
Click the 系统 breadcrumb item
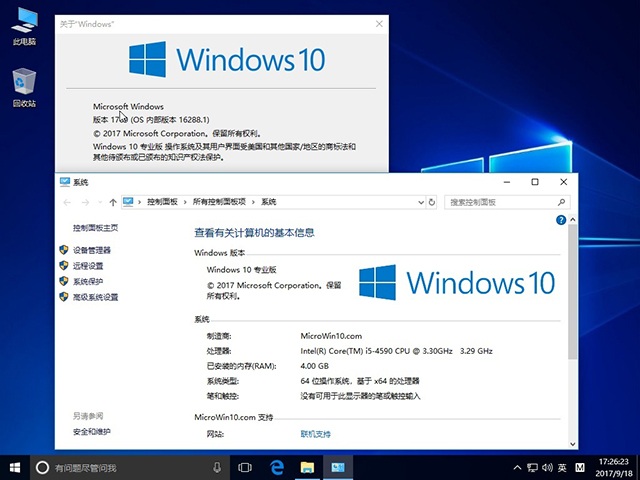point(269,202)
